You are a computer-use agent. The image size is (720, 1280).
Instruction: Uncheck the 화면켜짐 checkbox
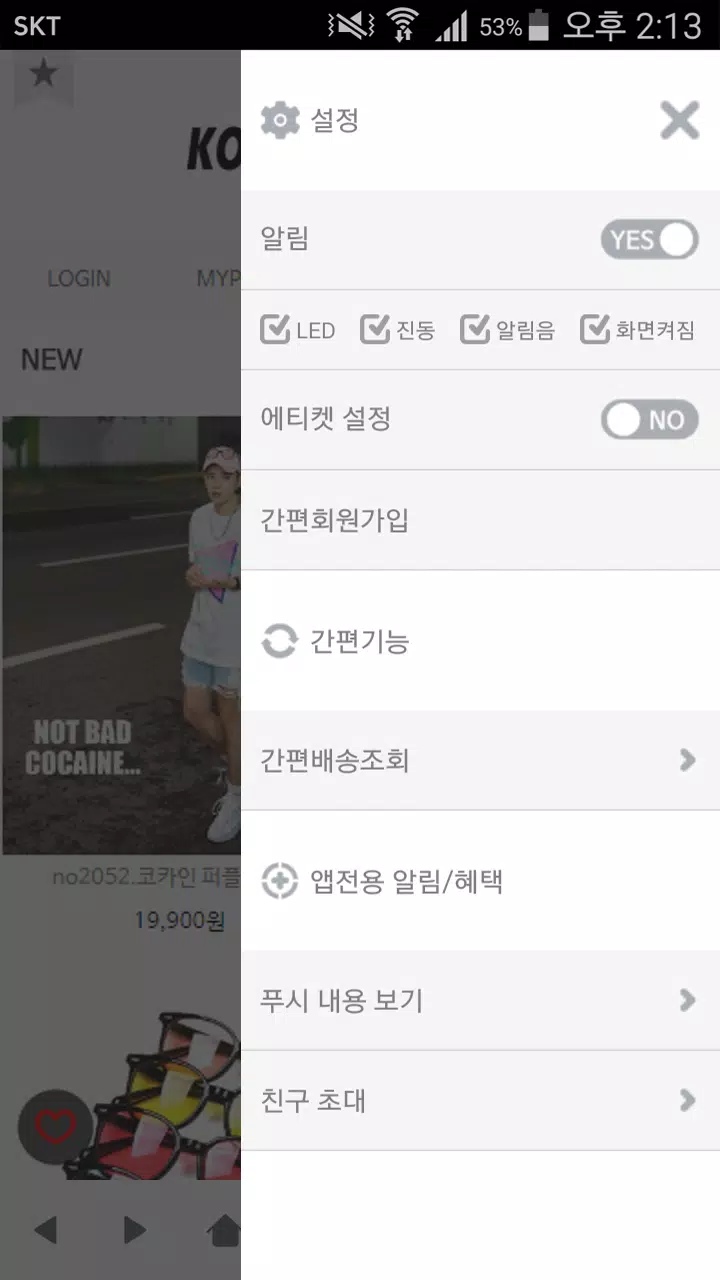595,329
